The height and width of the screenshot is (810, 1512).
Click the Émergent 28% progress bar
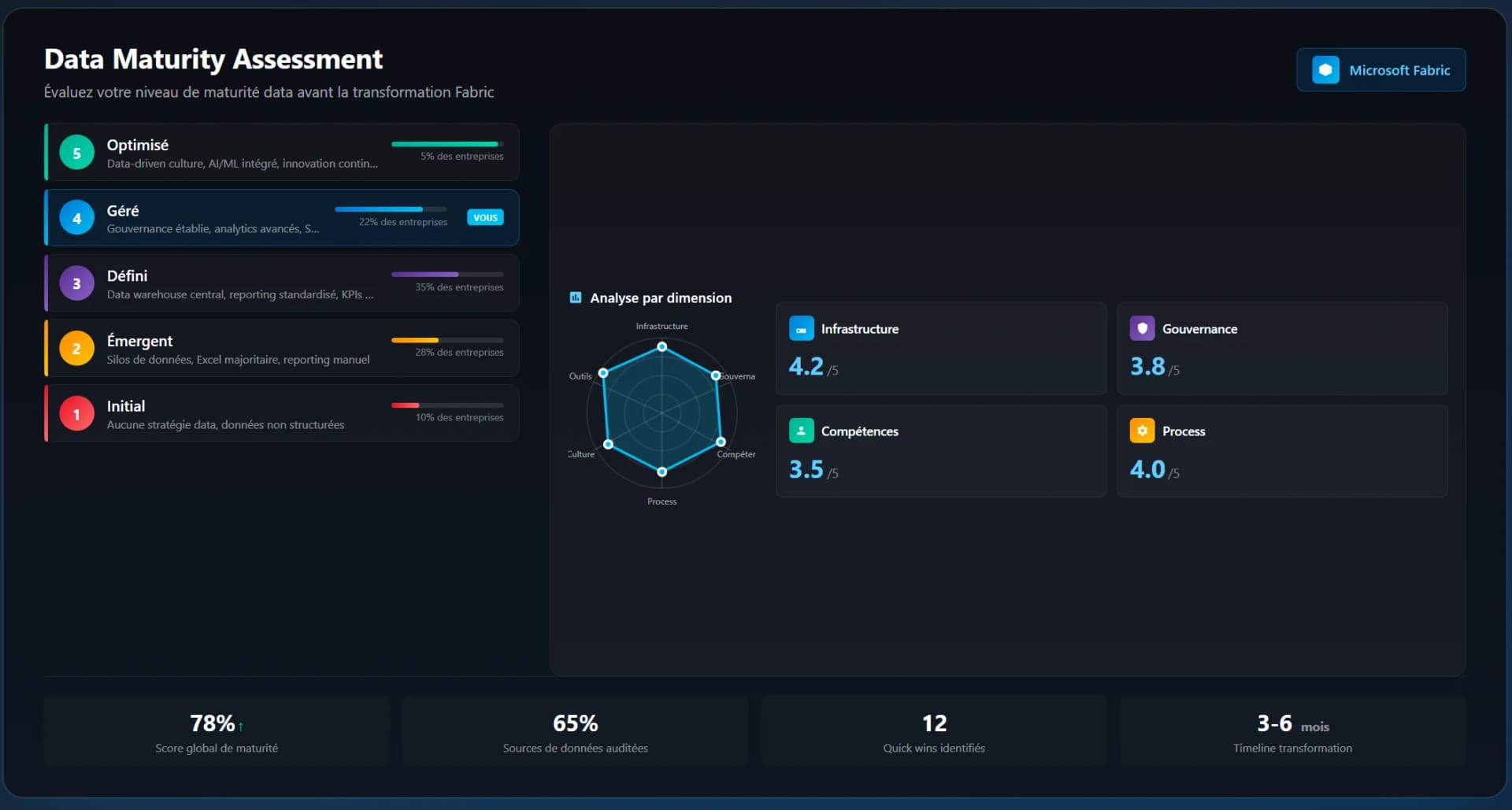(x=447, y=340)
